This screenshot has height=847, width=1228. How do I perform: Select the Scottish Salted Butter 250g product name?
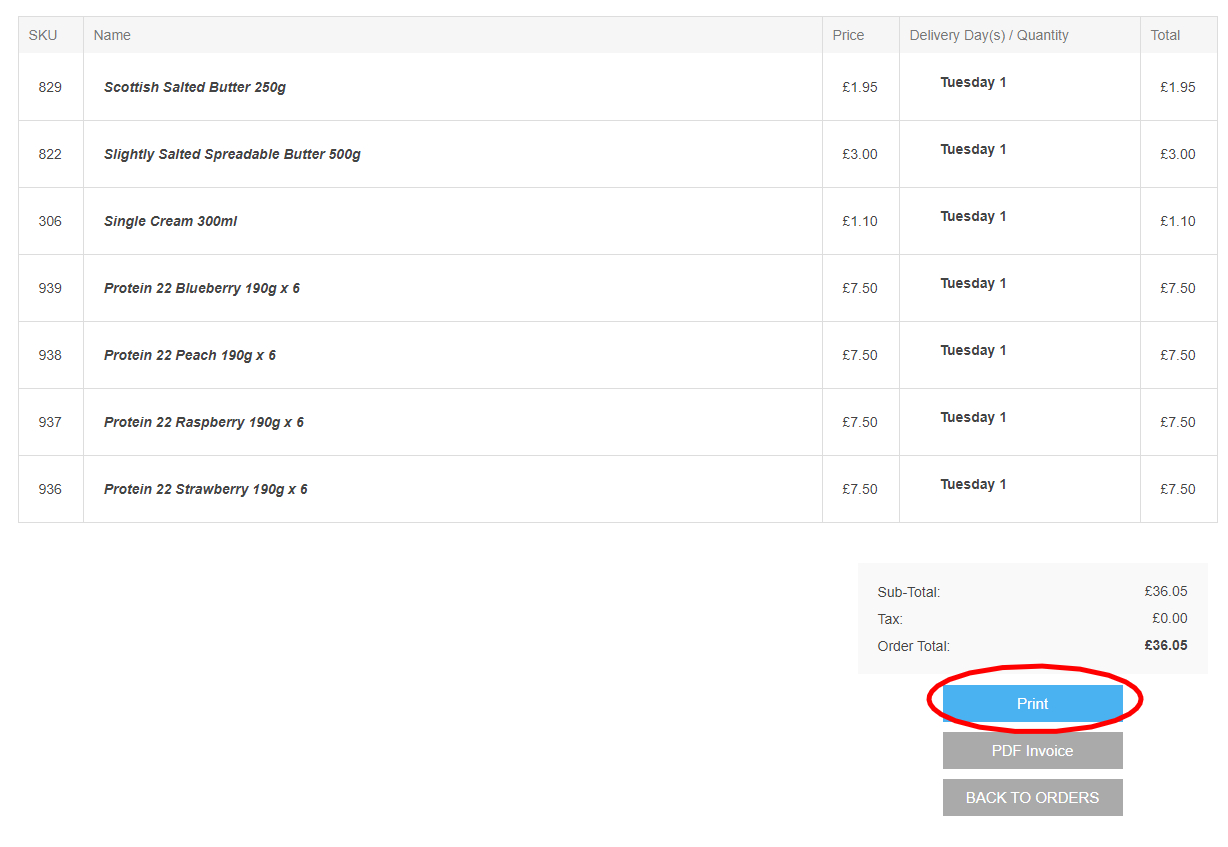(x=195, y=87)
